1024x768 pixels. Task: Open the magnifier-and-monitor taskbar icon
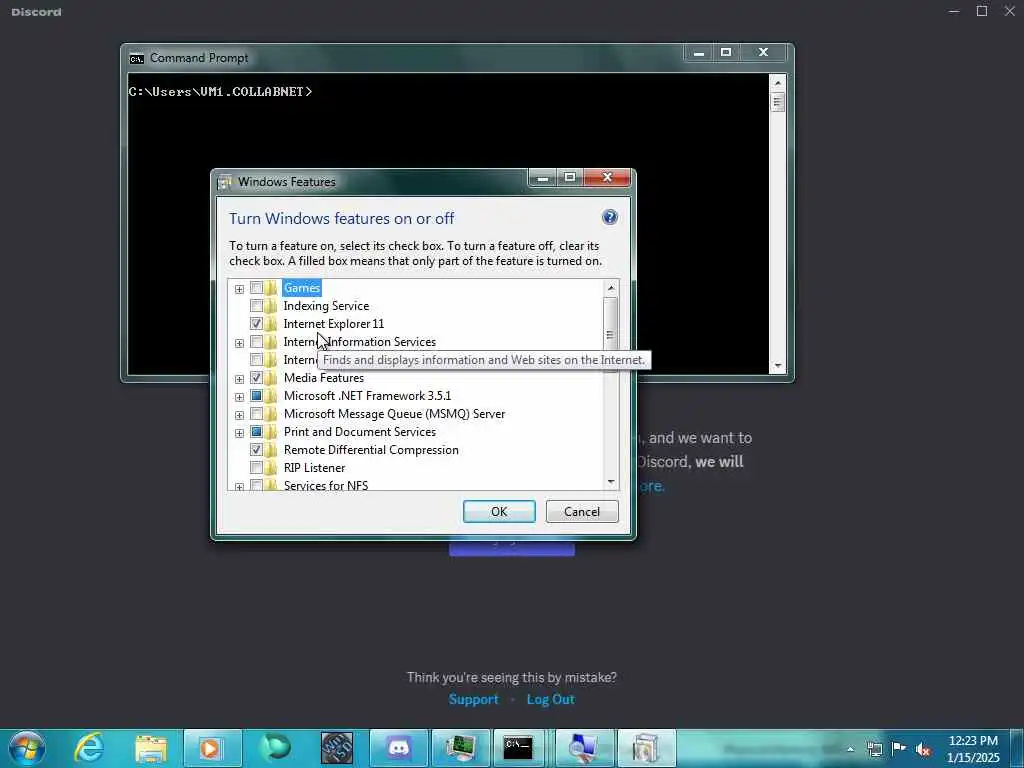point(584,748)
